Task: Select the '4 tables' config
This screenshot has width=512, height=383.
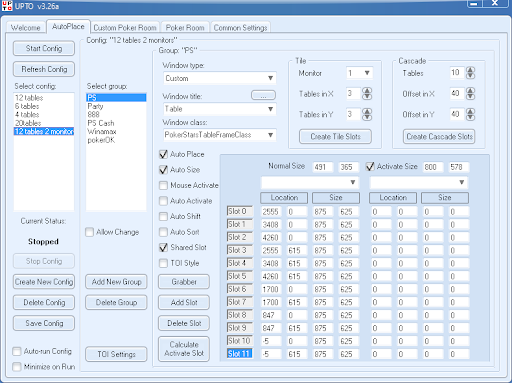Action: click(x=44, y=114)
